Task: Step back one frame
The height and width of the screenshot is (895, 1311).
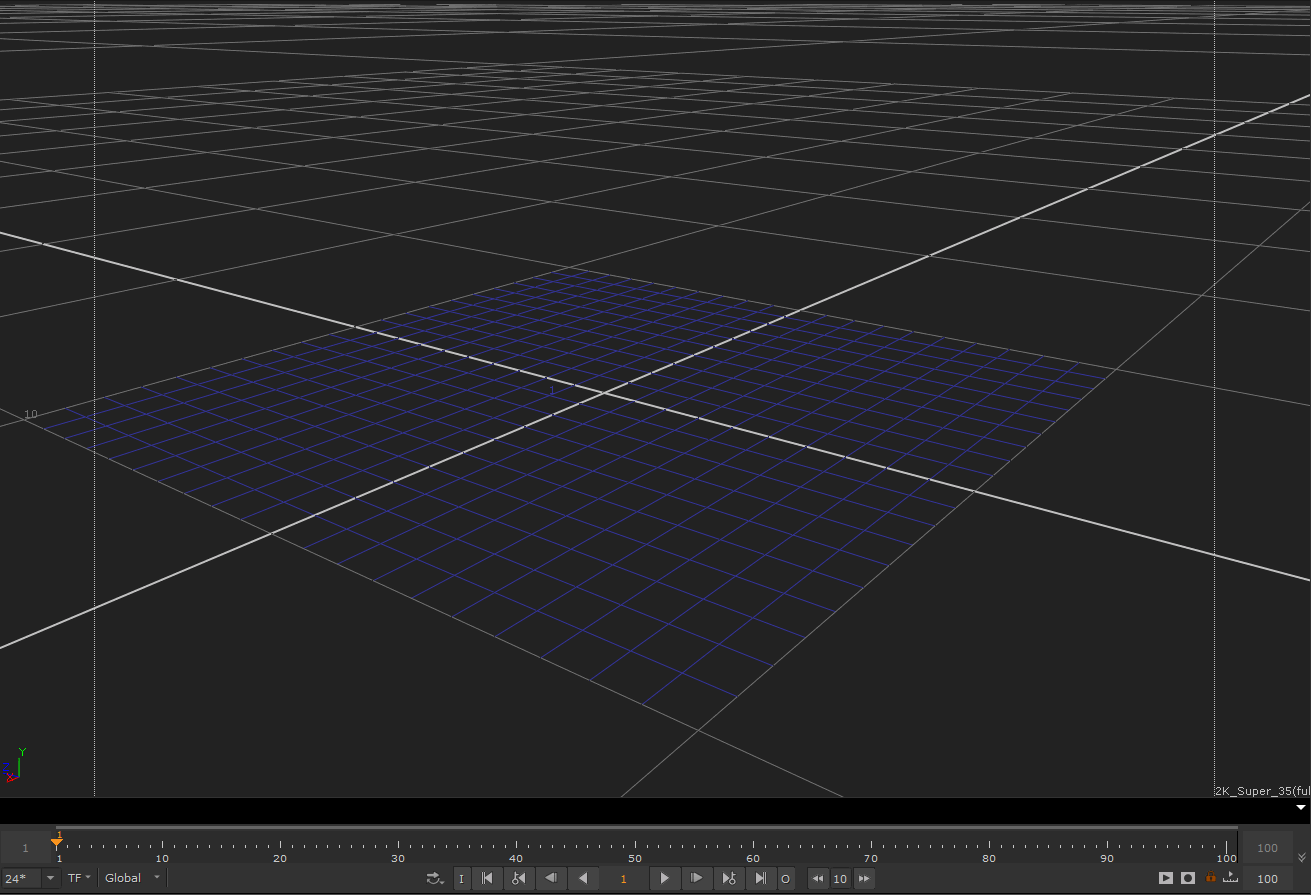Action: pyautogui.click(x=550, y=878)
